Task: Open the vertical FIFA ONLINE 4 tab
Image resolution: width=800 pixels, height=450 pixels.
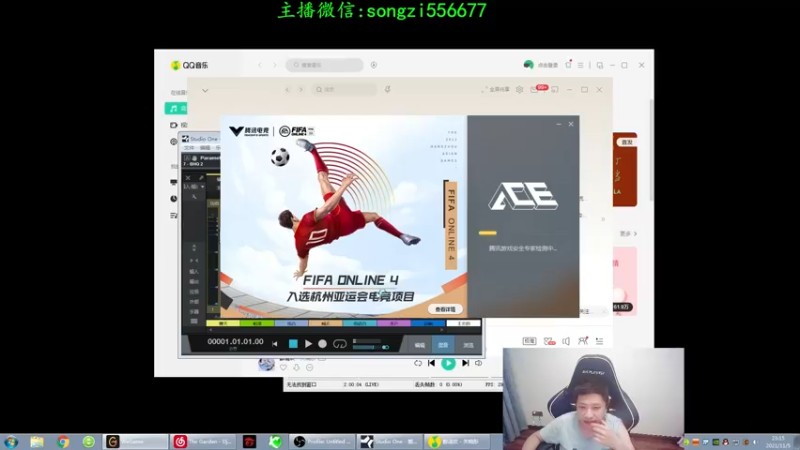Action: (451, 224)
